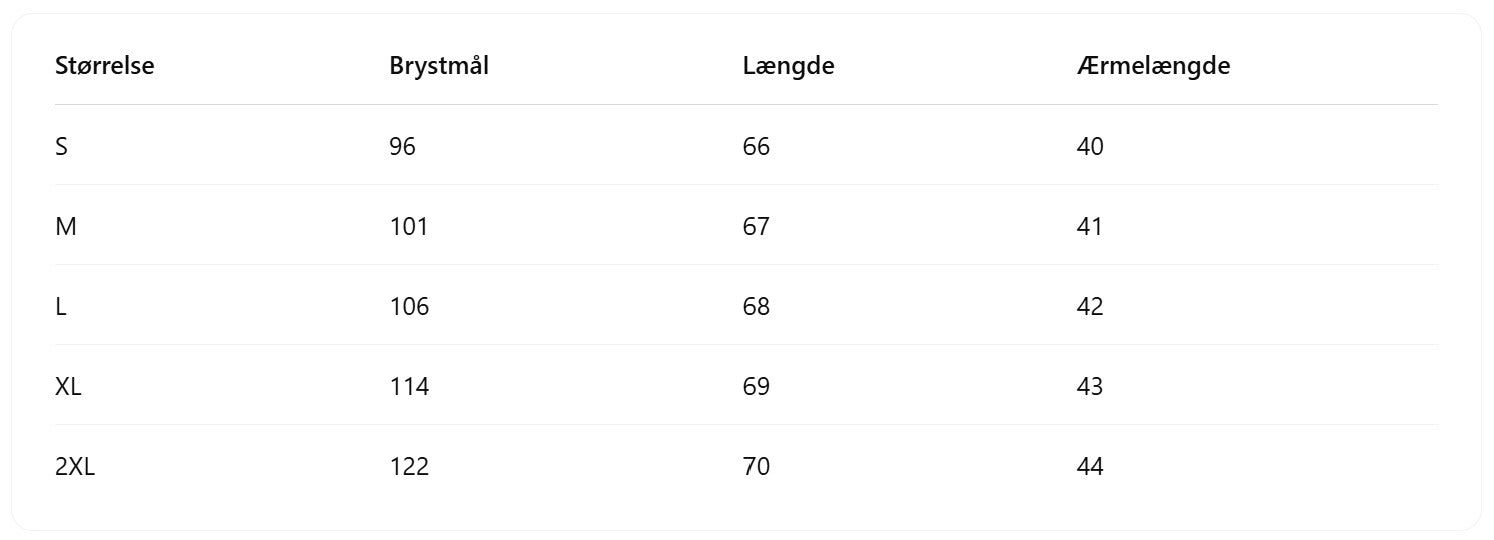Click chest measurement 101 for size M
The image size is (1494, 540).
point(409,227)
